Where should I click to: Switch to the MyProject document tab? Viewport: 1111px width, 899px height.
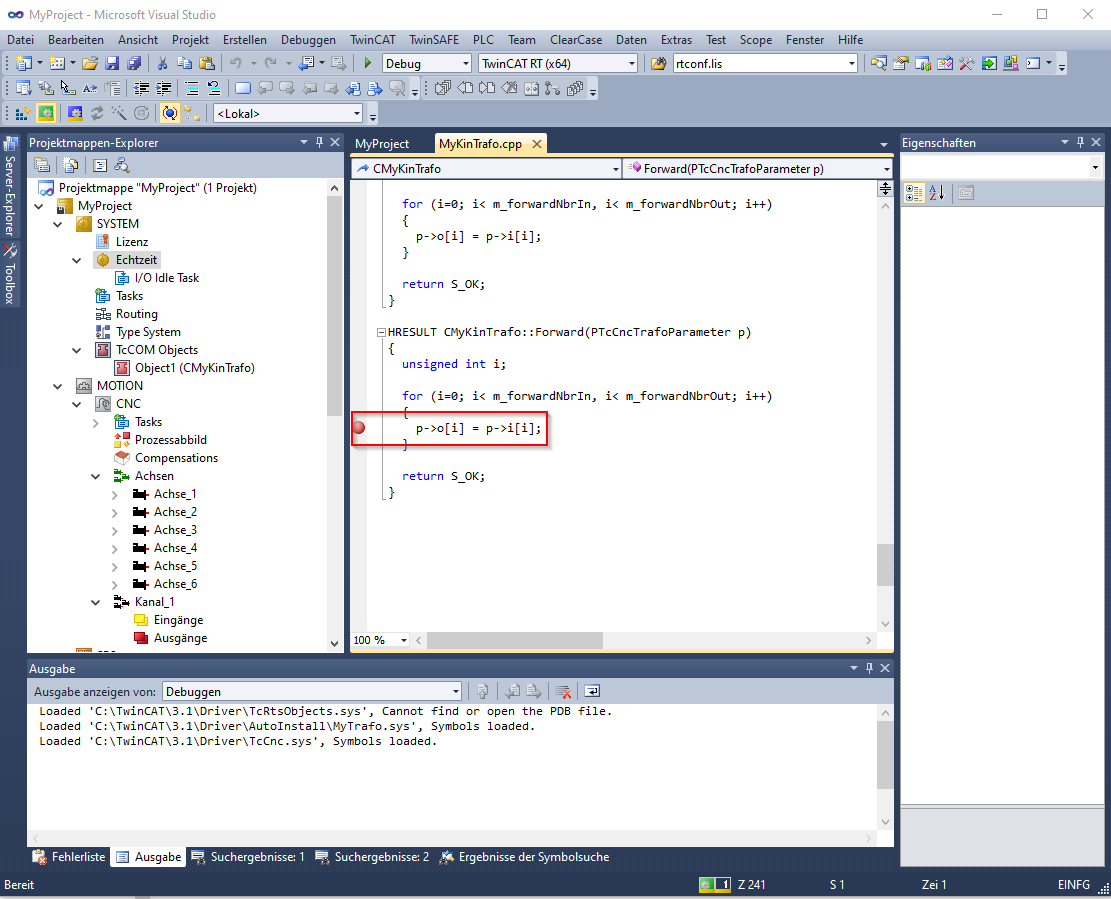382,144
